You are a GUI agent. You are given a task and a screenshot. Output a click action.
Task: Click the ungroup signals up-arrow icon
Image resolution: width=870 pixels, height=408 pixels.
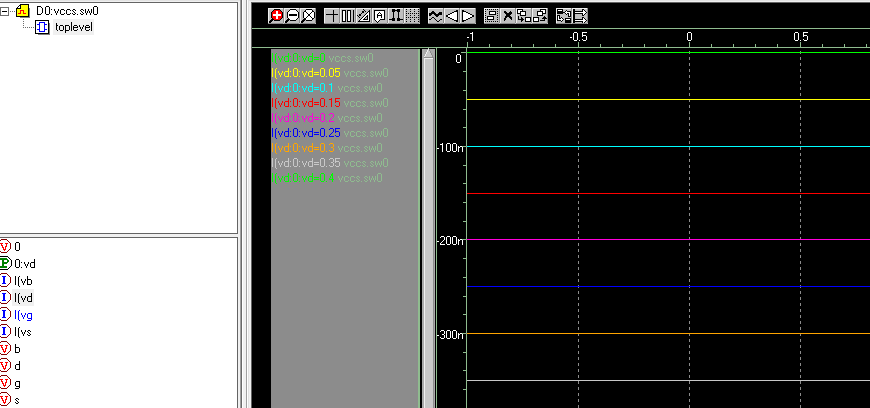pos(540,16)
